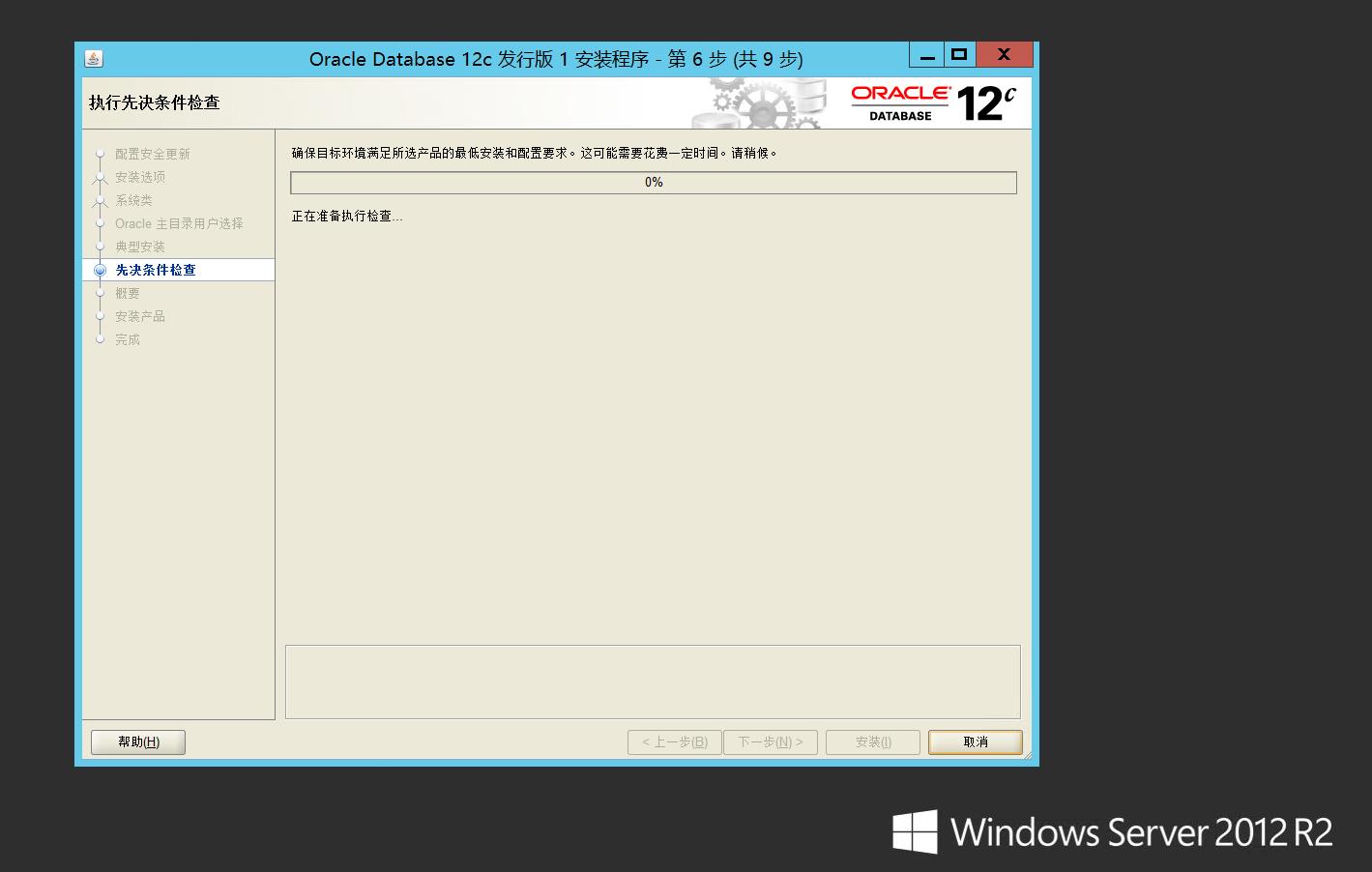Select the 完成 step in sidebar
The image size is (1372, 872).
128,339
